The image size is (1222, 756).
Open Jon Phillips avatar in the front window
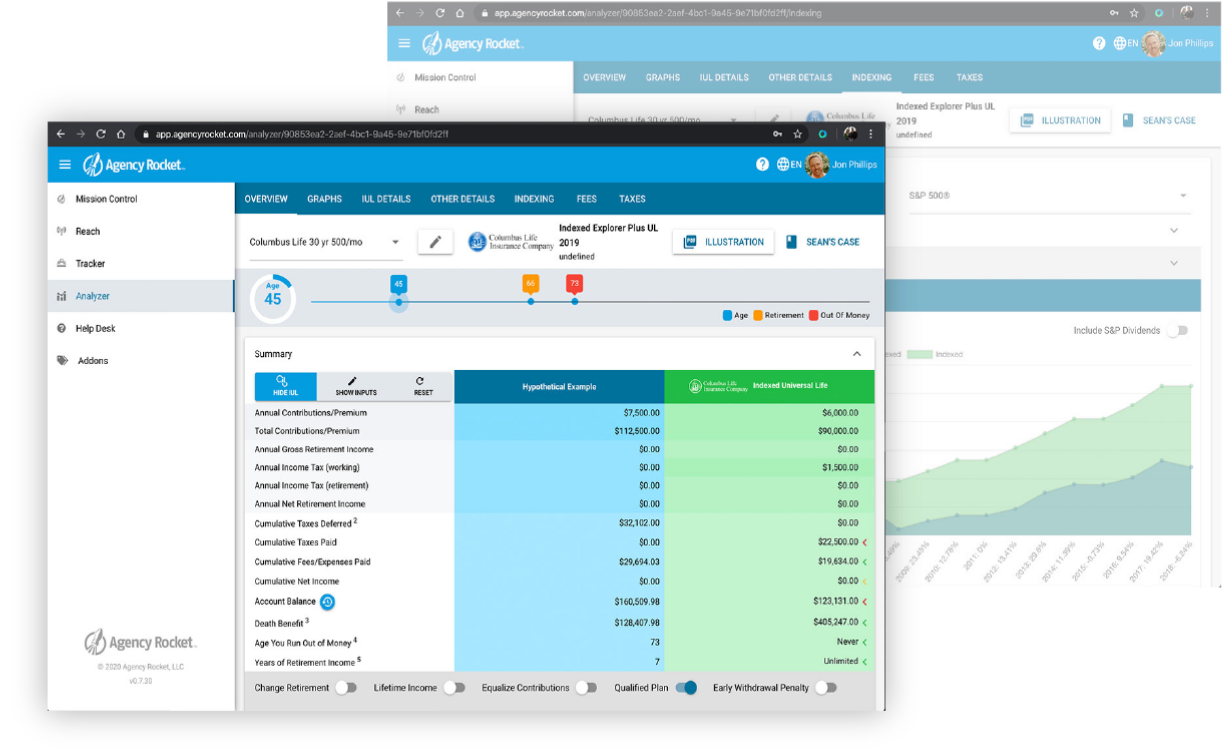[x=817, y=165]
